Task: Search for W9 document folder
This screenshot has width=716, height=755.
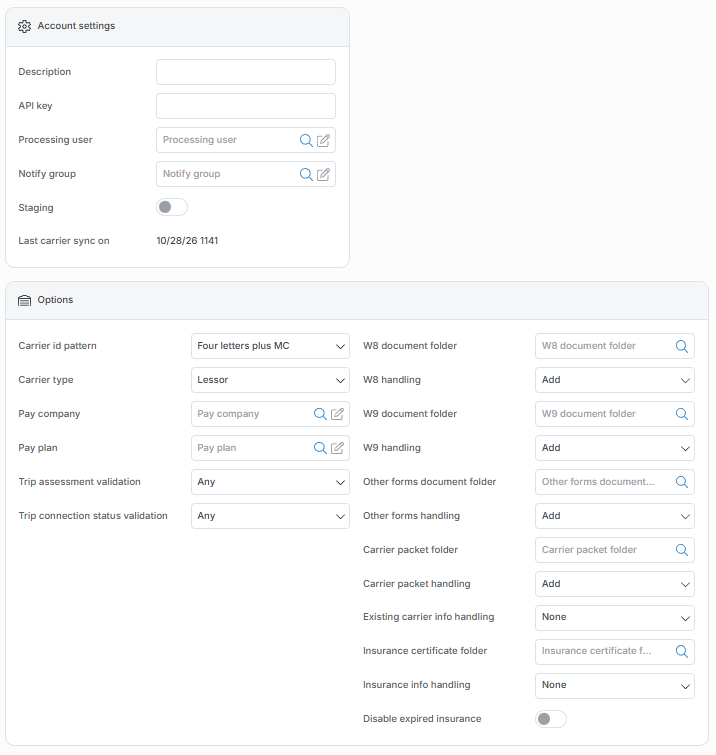Action: (x=682, y=414)
